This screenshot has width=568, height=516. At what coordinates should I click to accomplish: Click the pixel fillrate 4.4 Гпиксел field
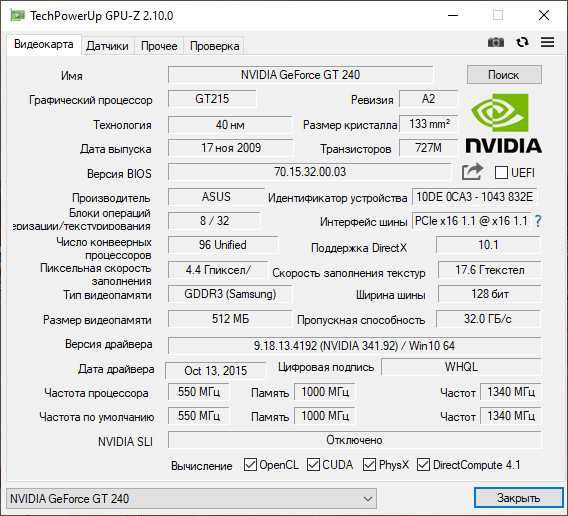point(218,270)
